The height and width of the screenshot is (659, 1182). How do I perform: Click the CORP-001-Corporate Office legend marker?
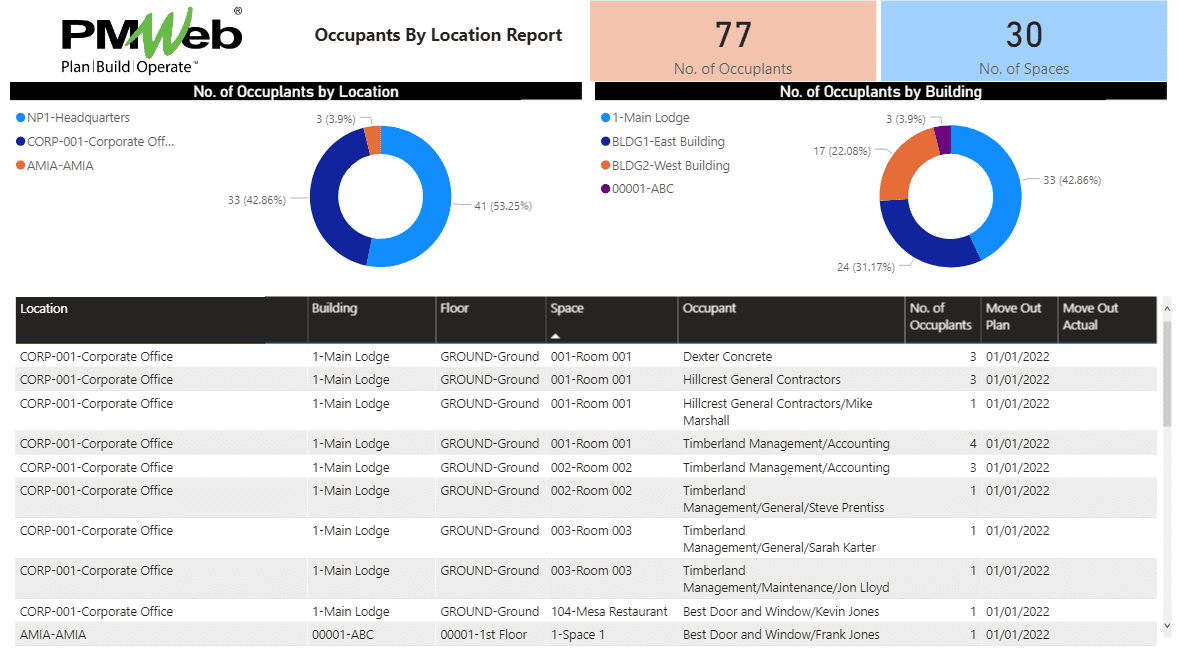pyautogui.click(x=21, y=142)
